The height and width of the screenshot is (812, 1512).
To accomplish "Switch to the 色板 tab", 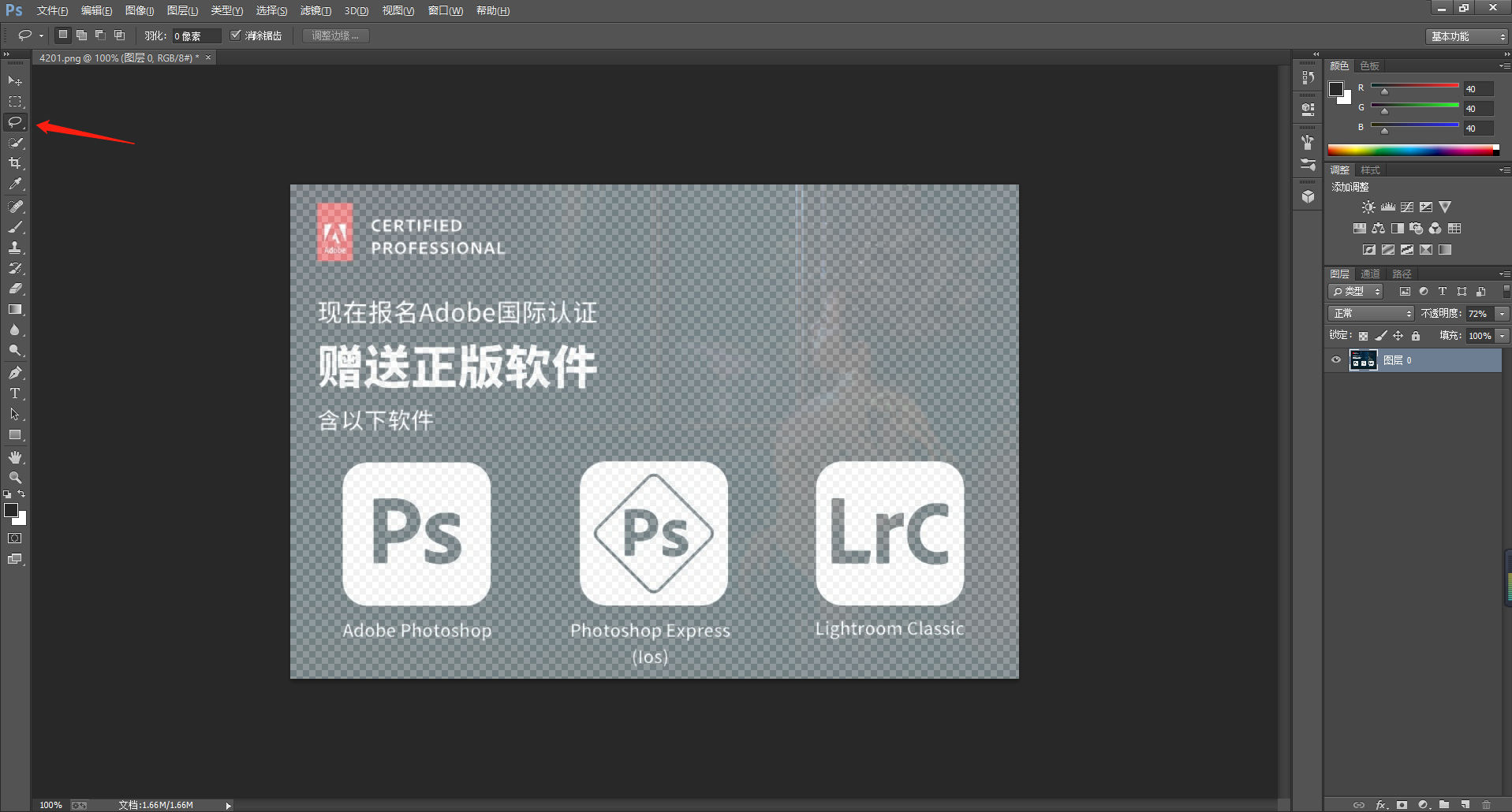I will [x=1370, y=65].
